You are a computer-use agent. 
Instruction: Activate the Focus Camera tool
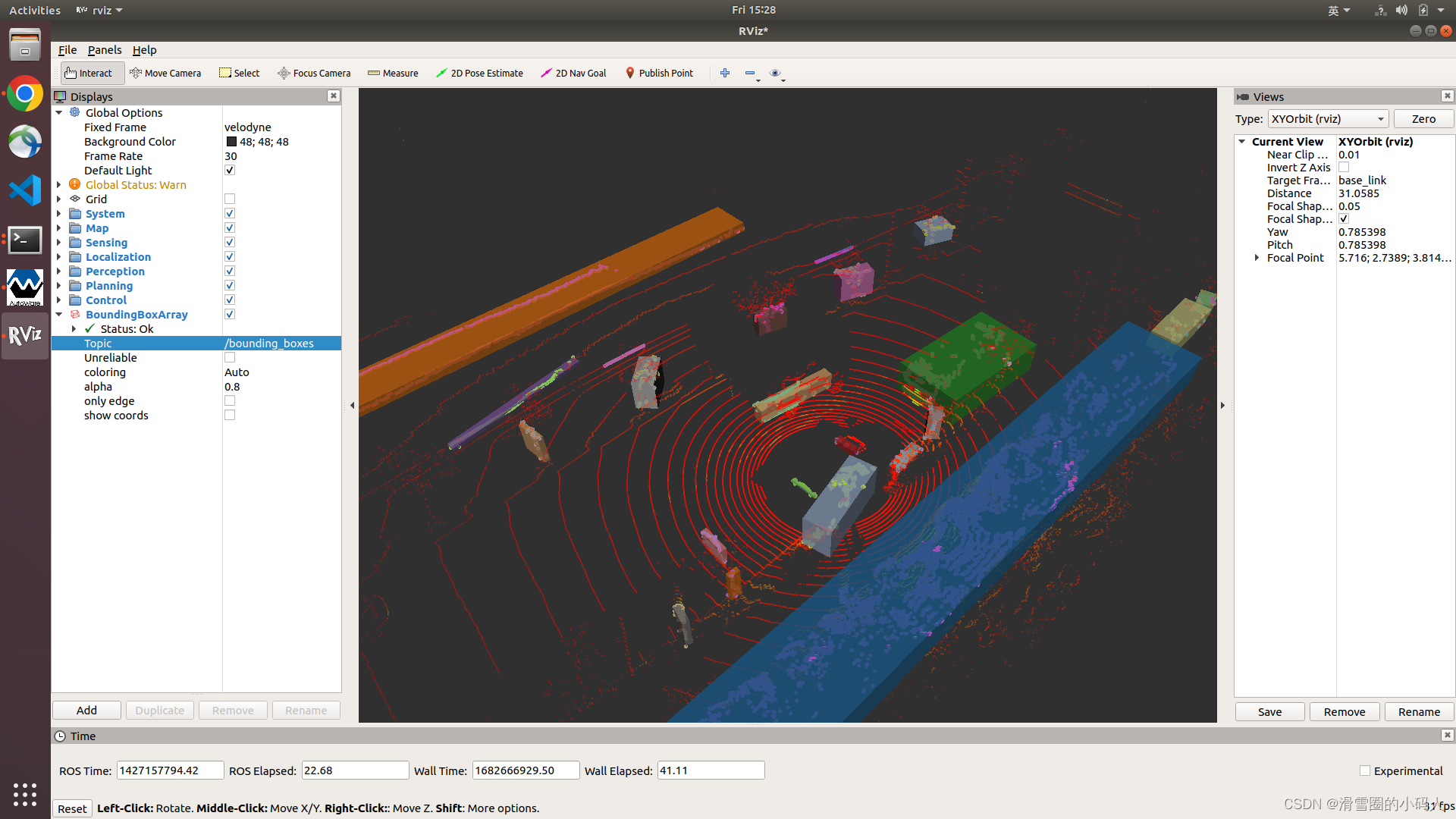click(x=314, y=73)
